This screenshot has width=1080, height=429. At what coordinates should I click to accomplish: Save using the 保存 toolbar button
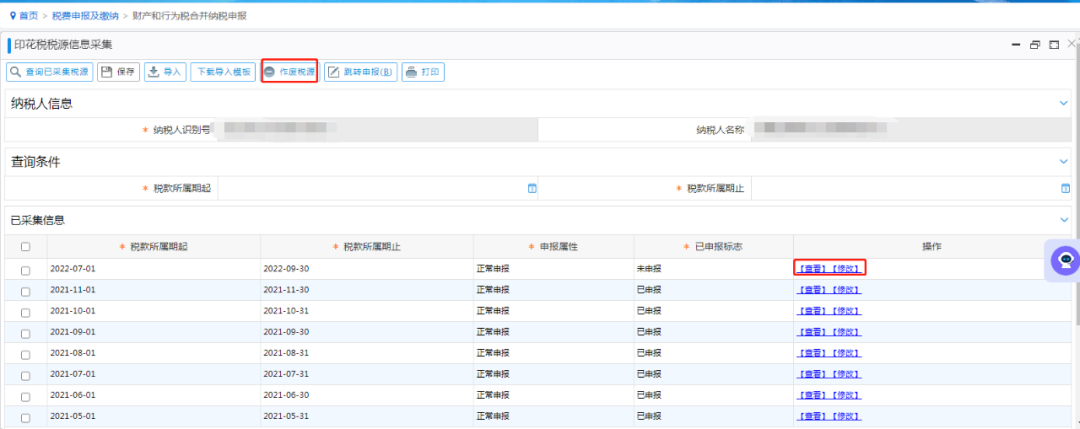pos(118,72)
